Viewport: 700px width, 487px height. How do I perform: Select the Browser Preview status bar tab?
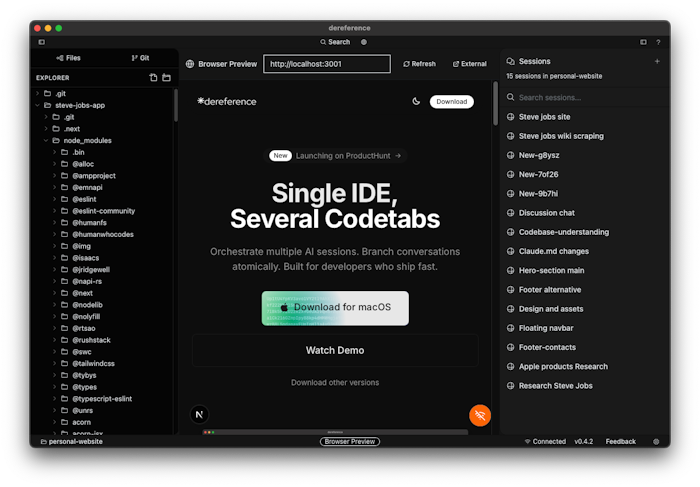[350, 441]
